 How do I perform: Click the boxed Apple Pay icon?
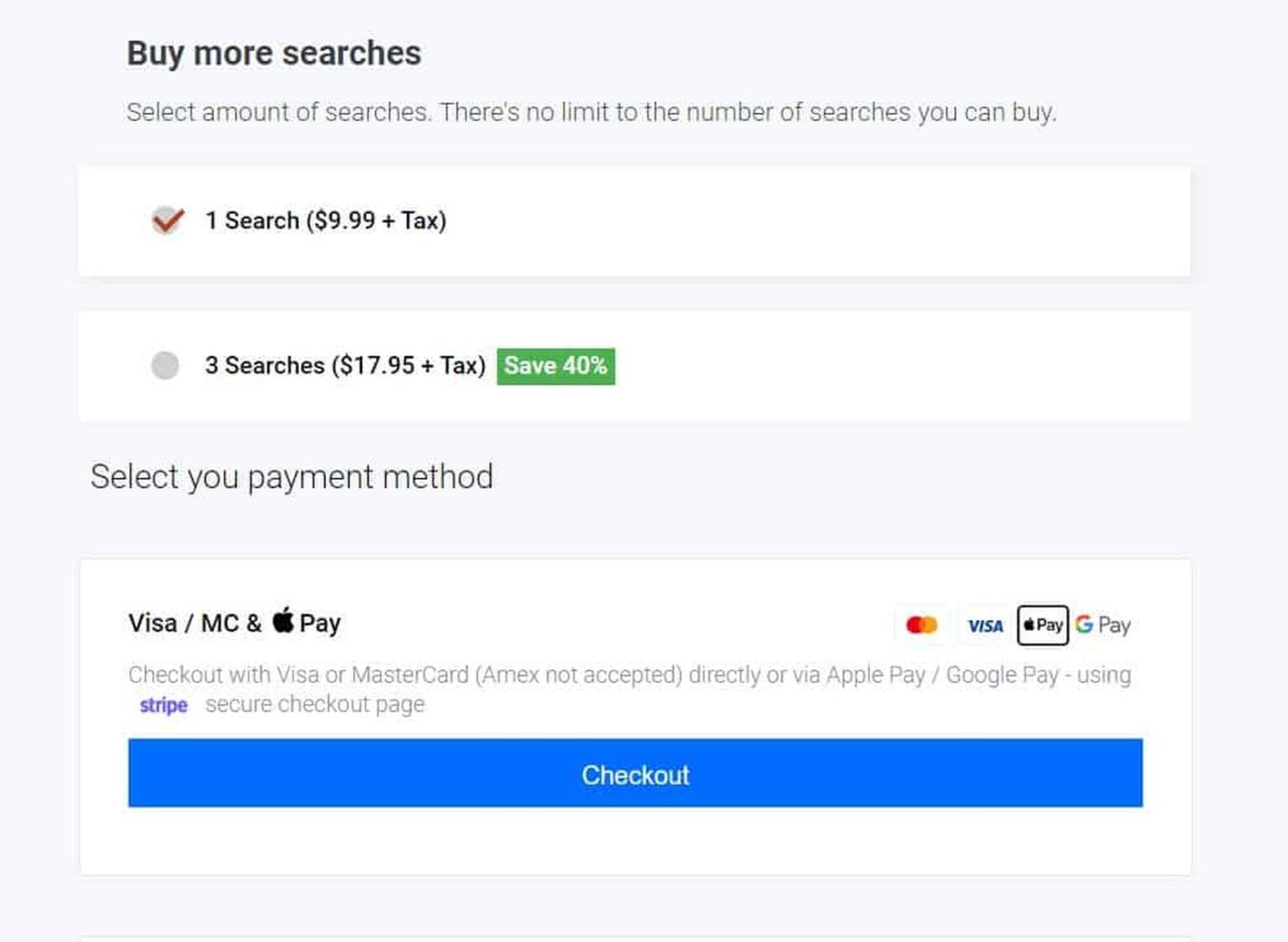(1042, 625)
